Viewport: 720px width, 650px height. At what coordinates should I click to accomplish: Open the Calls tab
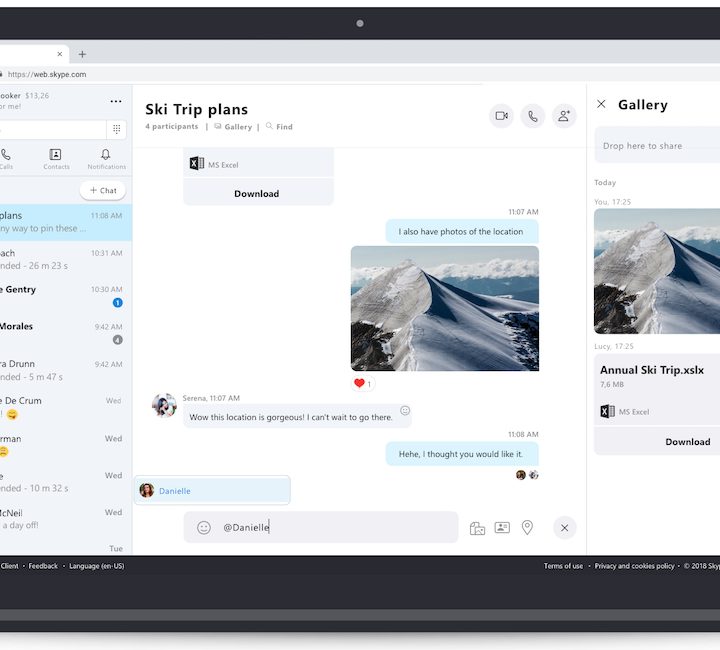(6, 159)
